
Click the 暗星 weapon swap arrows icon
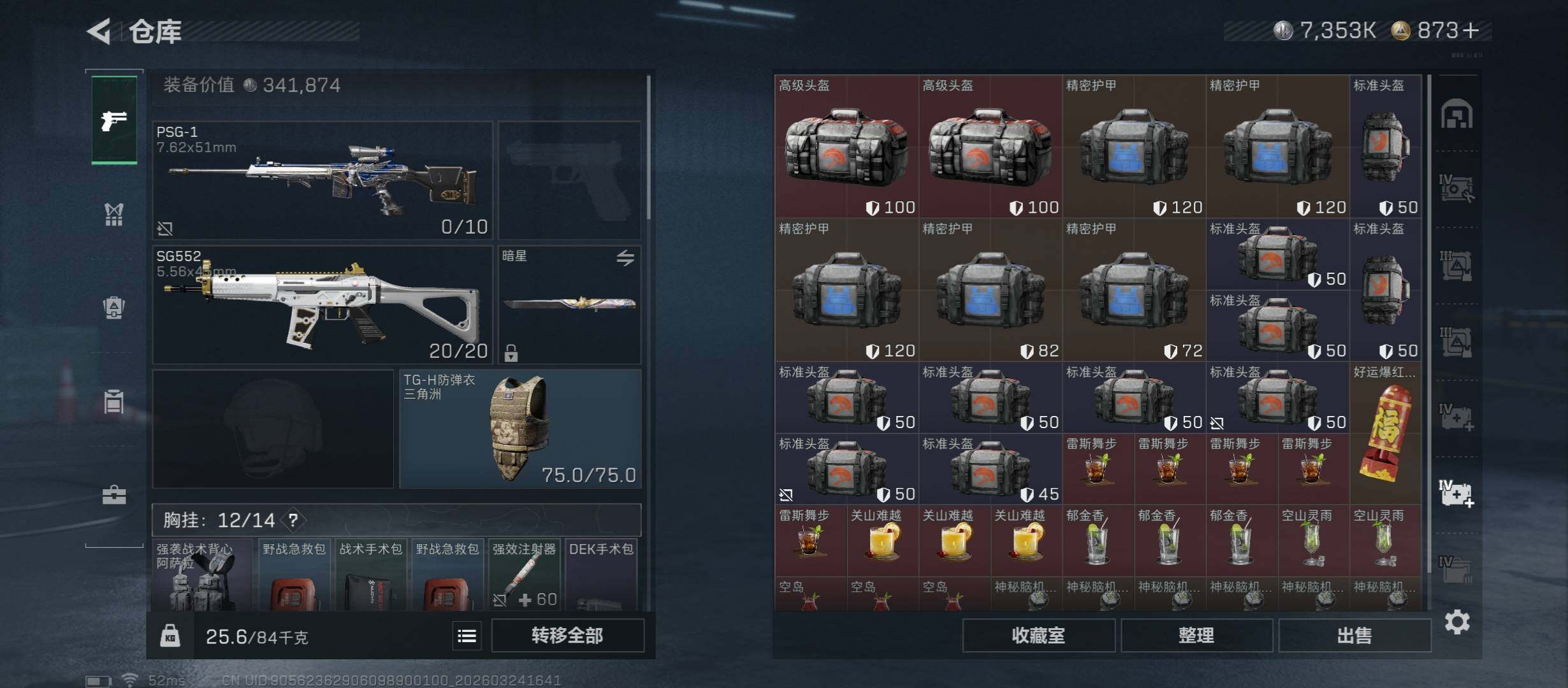coord(625,257)
